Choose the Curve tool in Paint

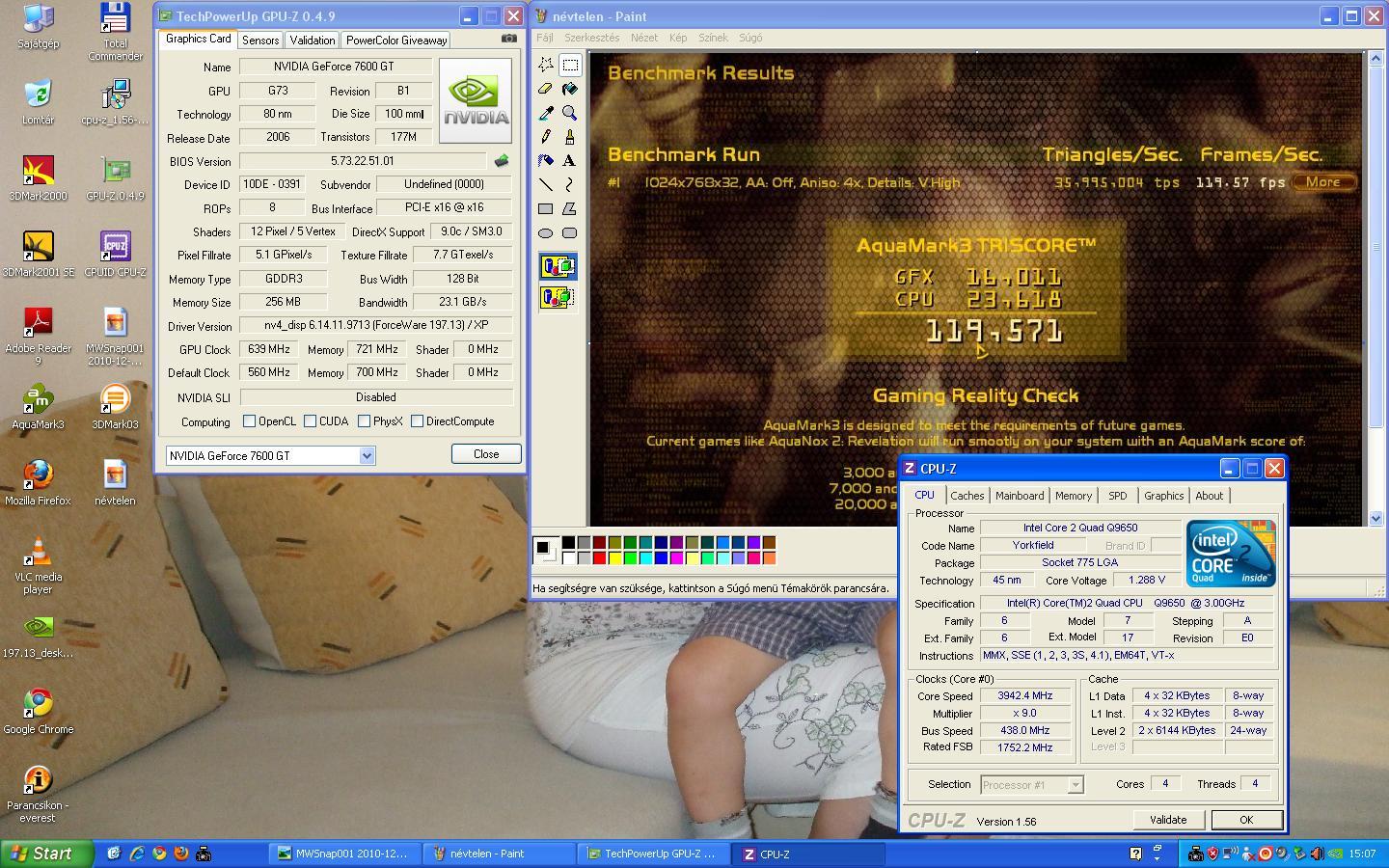(x=570, y=184)
